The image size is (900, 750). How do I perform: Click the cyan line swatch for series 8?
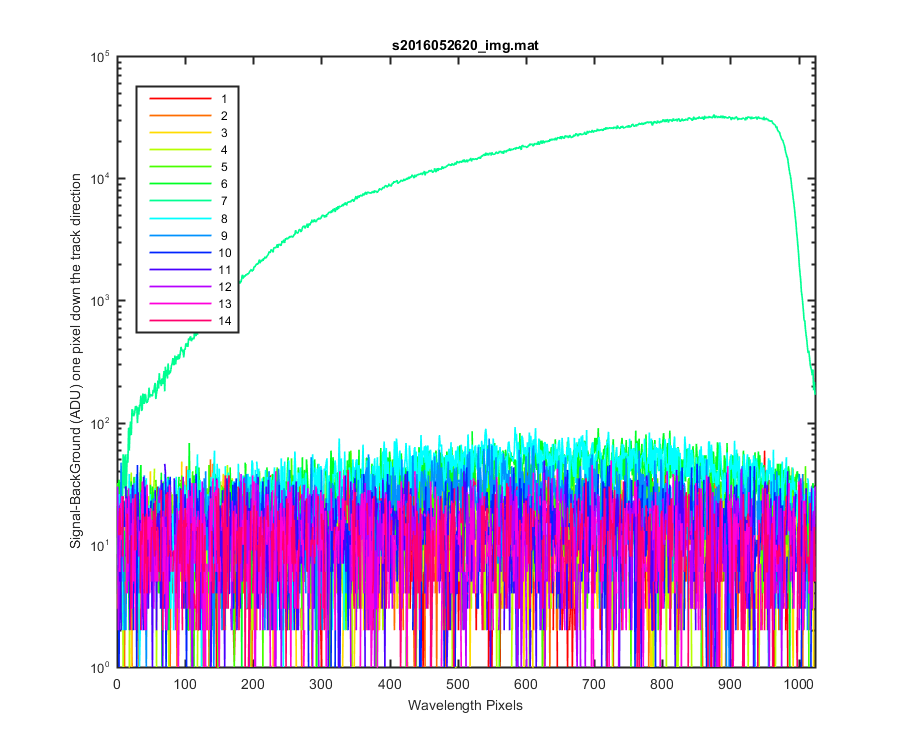[180, 219]
